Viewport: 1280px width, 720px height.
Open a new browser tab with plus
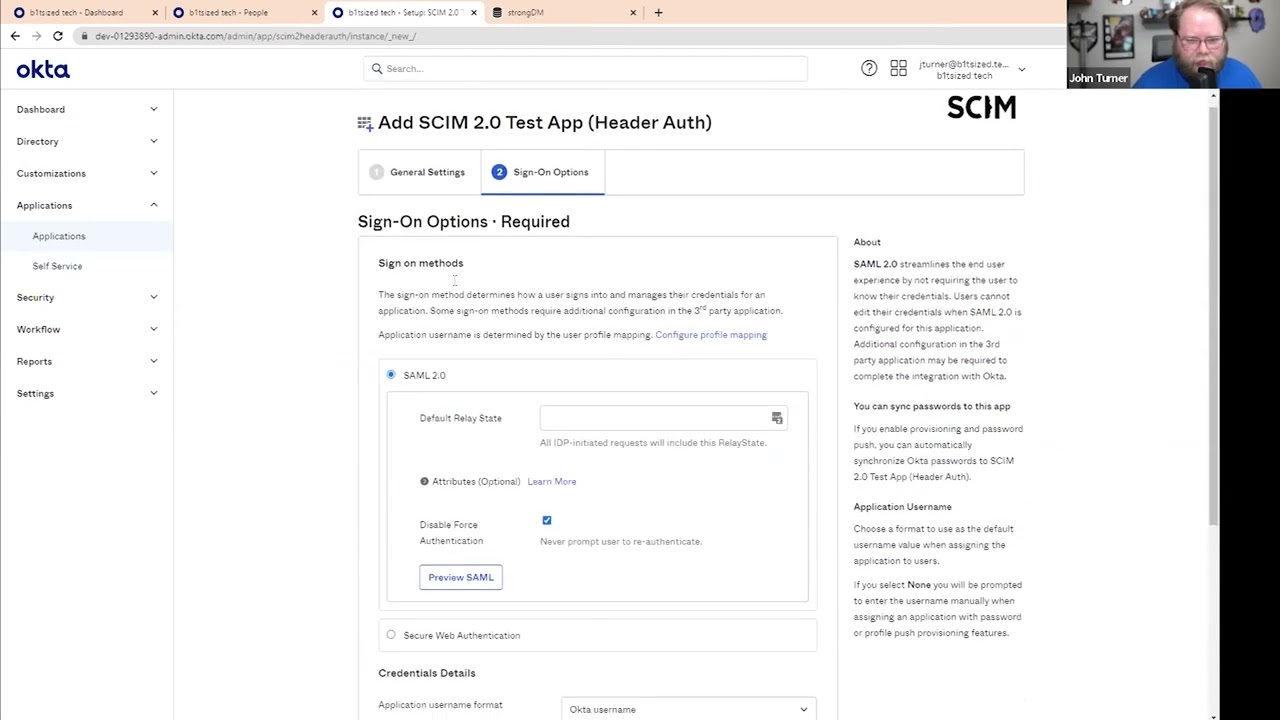point(658,13)
